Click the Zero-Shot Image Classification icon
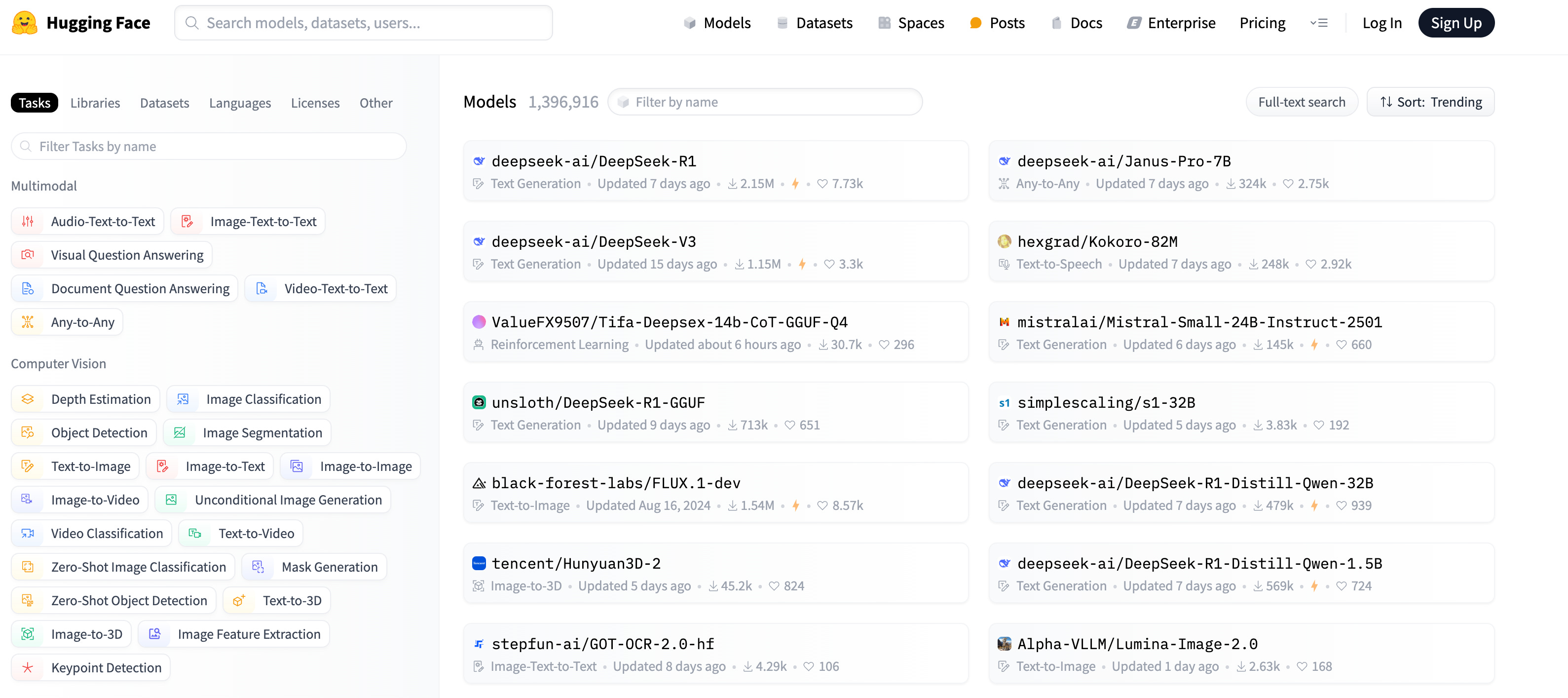This screenshot has height=698, width=1568. coord(28,567)
